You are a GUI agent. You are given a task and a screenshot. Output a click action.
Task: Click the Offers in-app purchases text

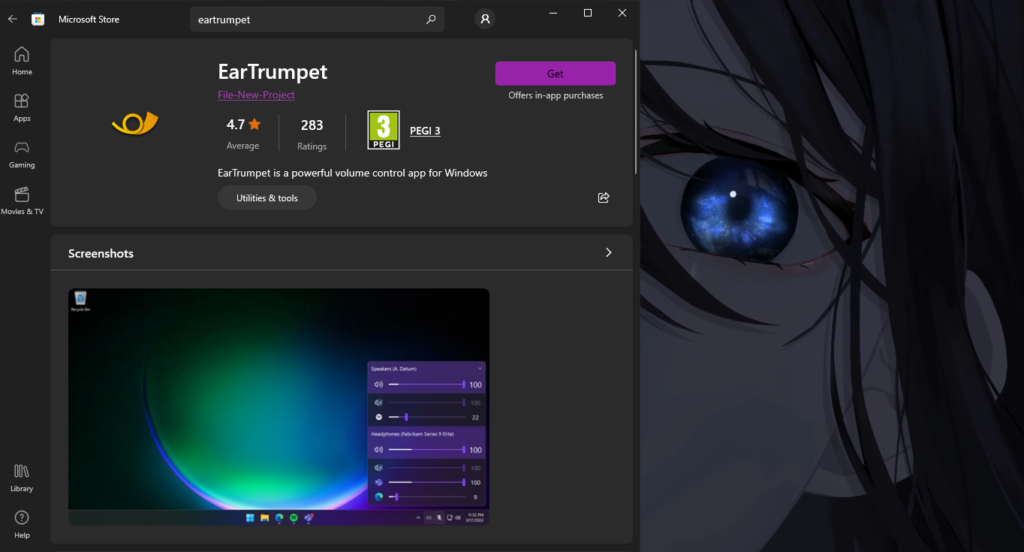click(x=556, y=95)
